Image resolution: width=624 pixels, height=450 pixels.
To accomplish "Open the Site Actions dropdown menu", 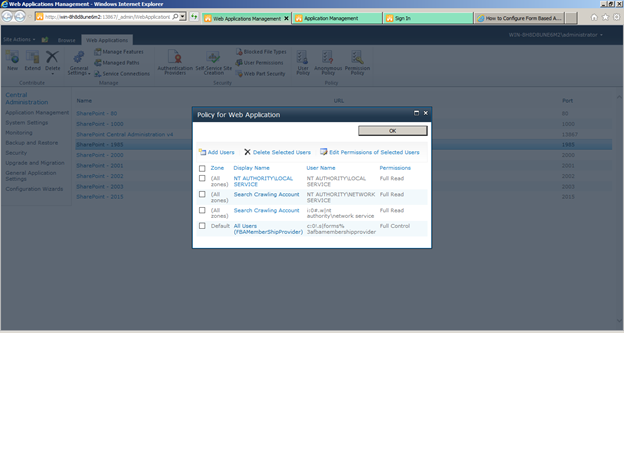I will tap(19, 39).
